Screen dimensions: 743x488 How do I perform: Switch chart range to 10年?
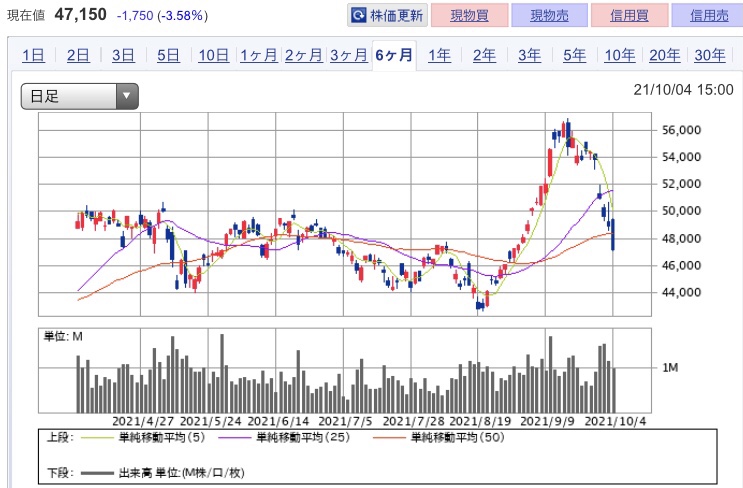[620, 55]
